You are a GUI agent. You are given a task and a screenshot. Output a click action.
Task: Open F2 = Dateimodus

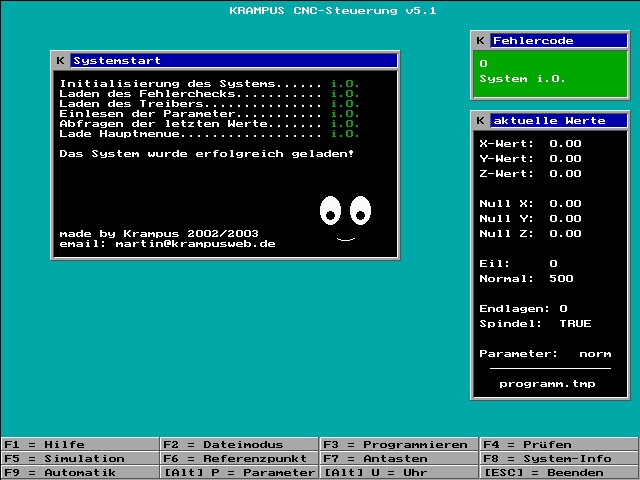point(239,444)
